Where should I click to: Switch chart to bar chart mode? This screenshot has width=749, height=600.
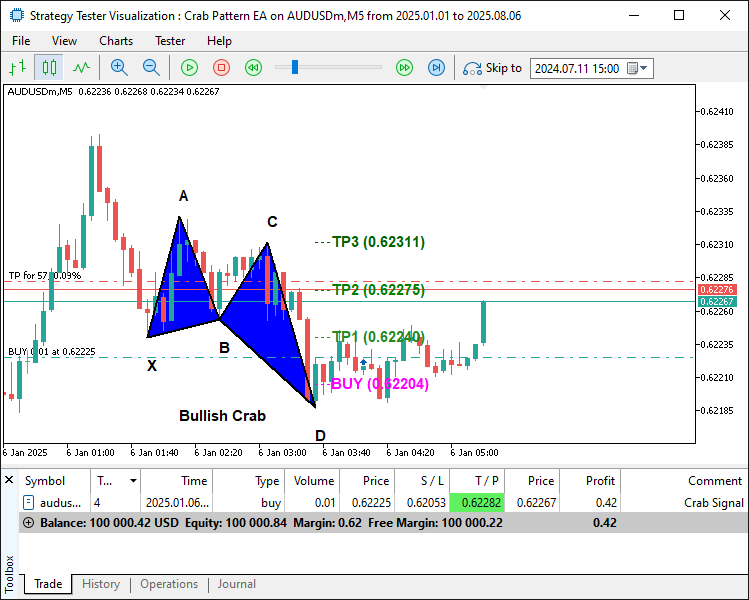(17, 68)
